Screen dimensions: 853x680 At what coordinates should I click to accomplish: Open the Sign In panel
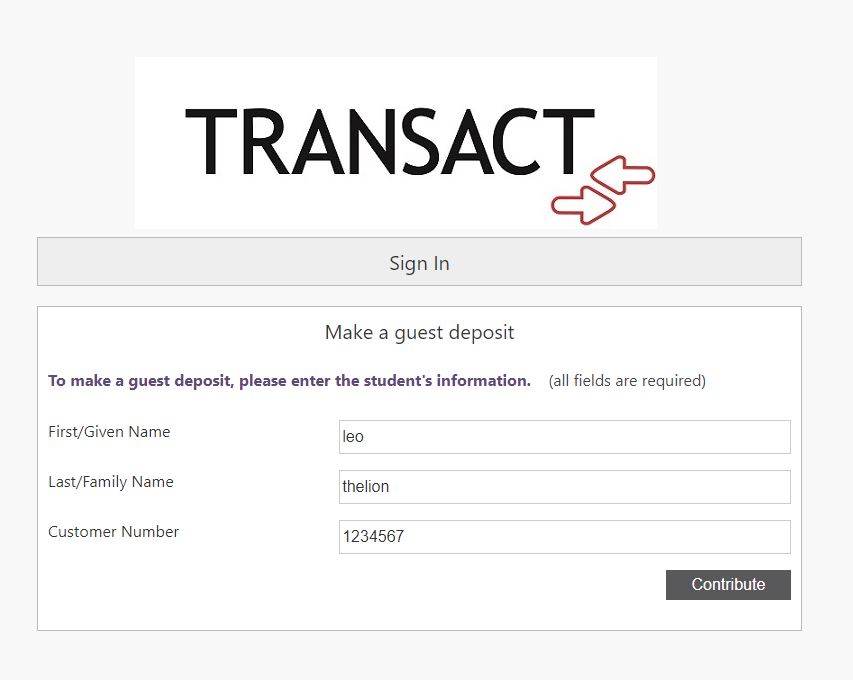point(419,262)
